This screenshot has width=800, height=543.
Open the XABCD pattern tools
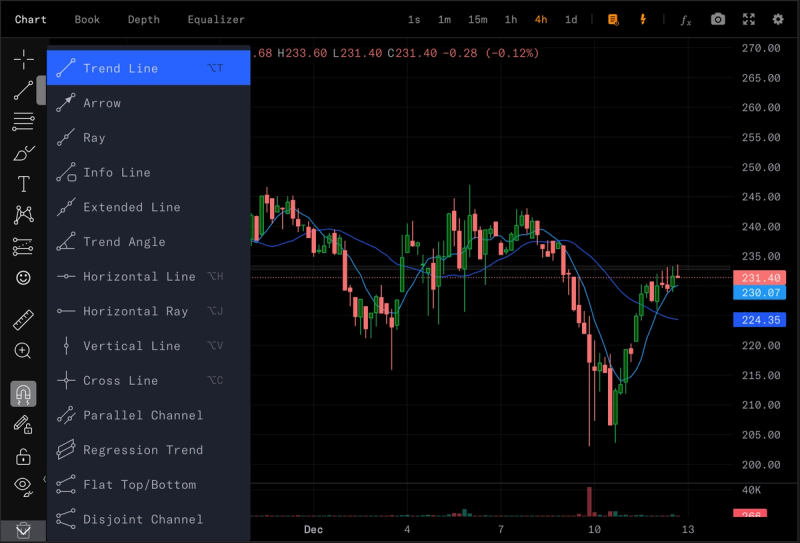tap(23, 215)
